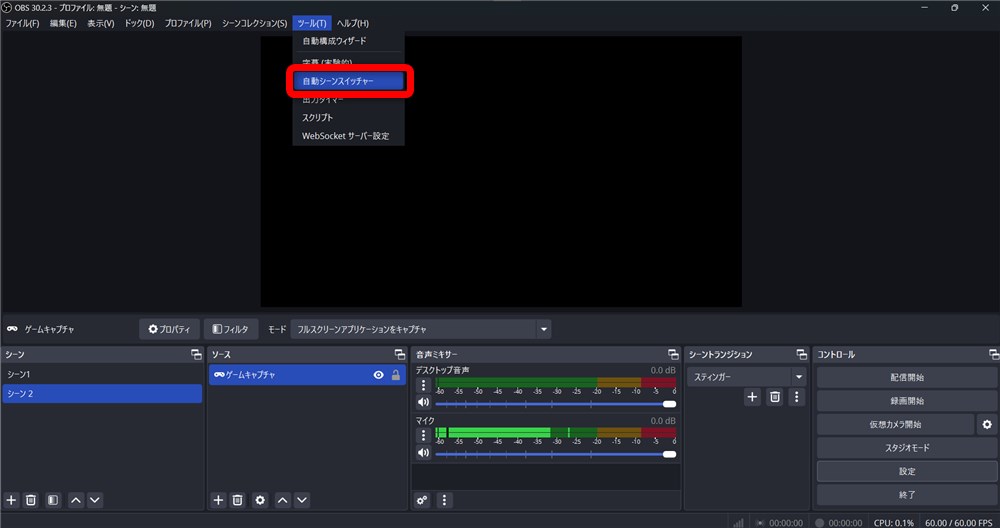
Task: Close the ツール(T) menu
Action: click(x=312, y=24)
